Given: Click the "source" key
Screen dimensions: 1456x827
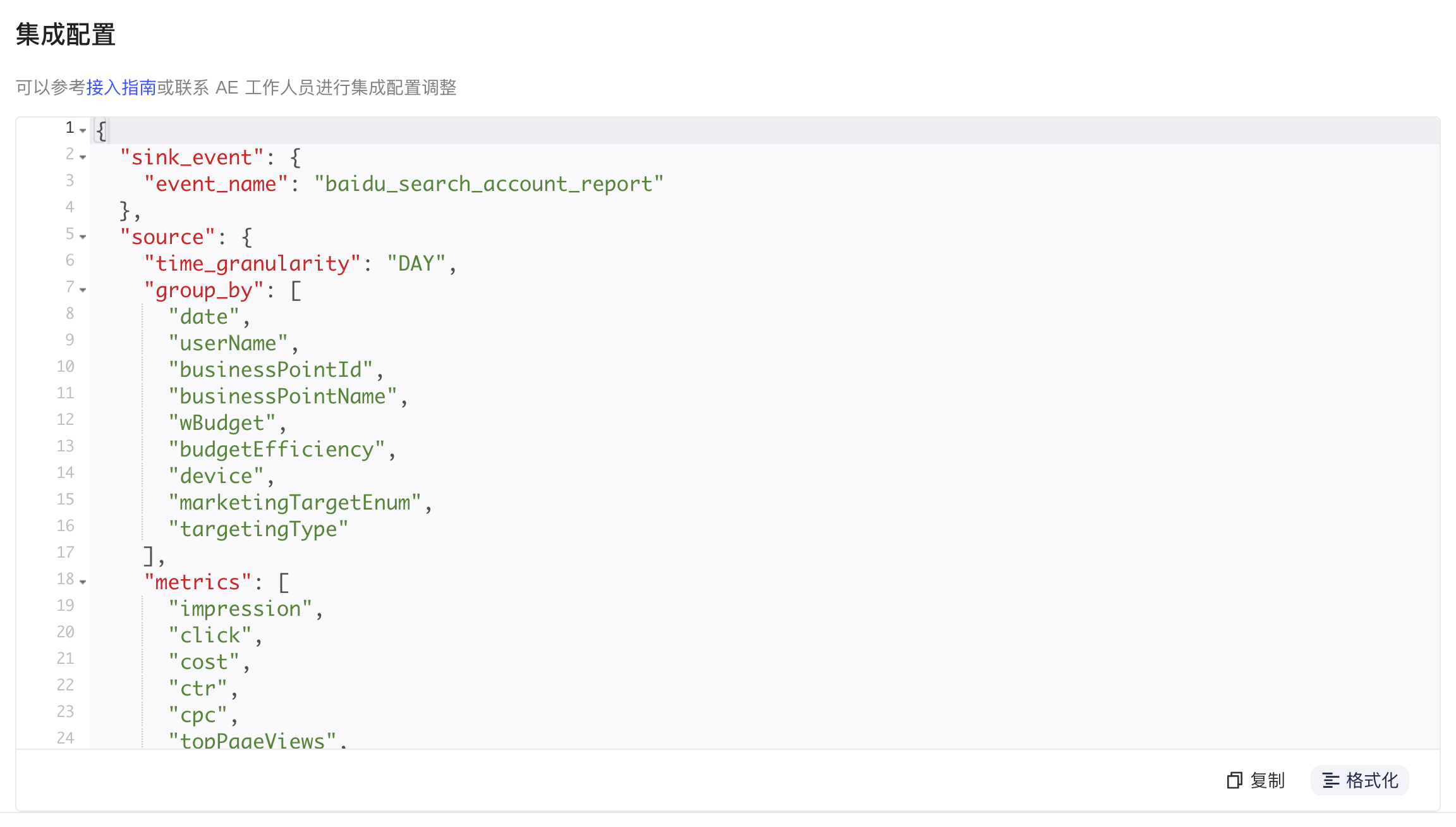Looking at the screenshot, I should 167,236.
